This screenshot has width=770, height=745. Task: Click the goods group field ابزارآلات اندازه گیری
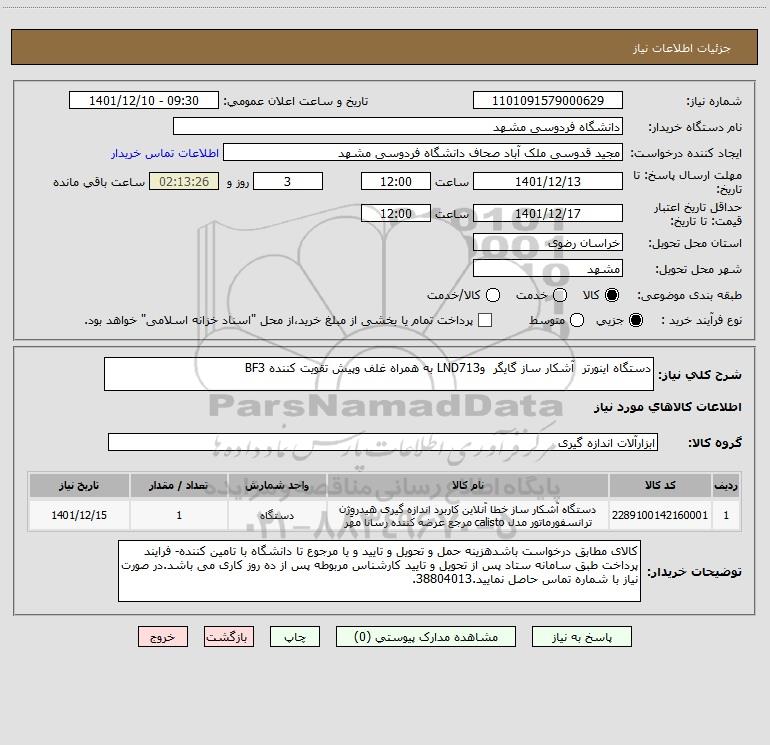(383, 442)
